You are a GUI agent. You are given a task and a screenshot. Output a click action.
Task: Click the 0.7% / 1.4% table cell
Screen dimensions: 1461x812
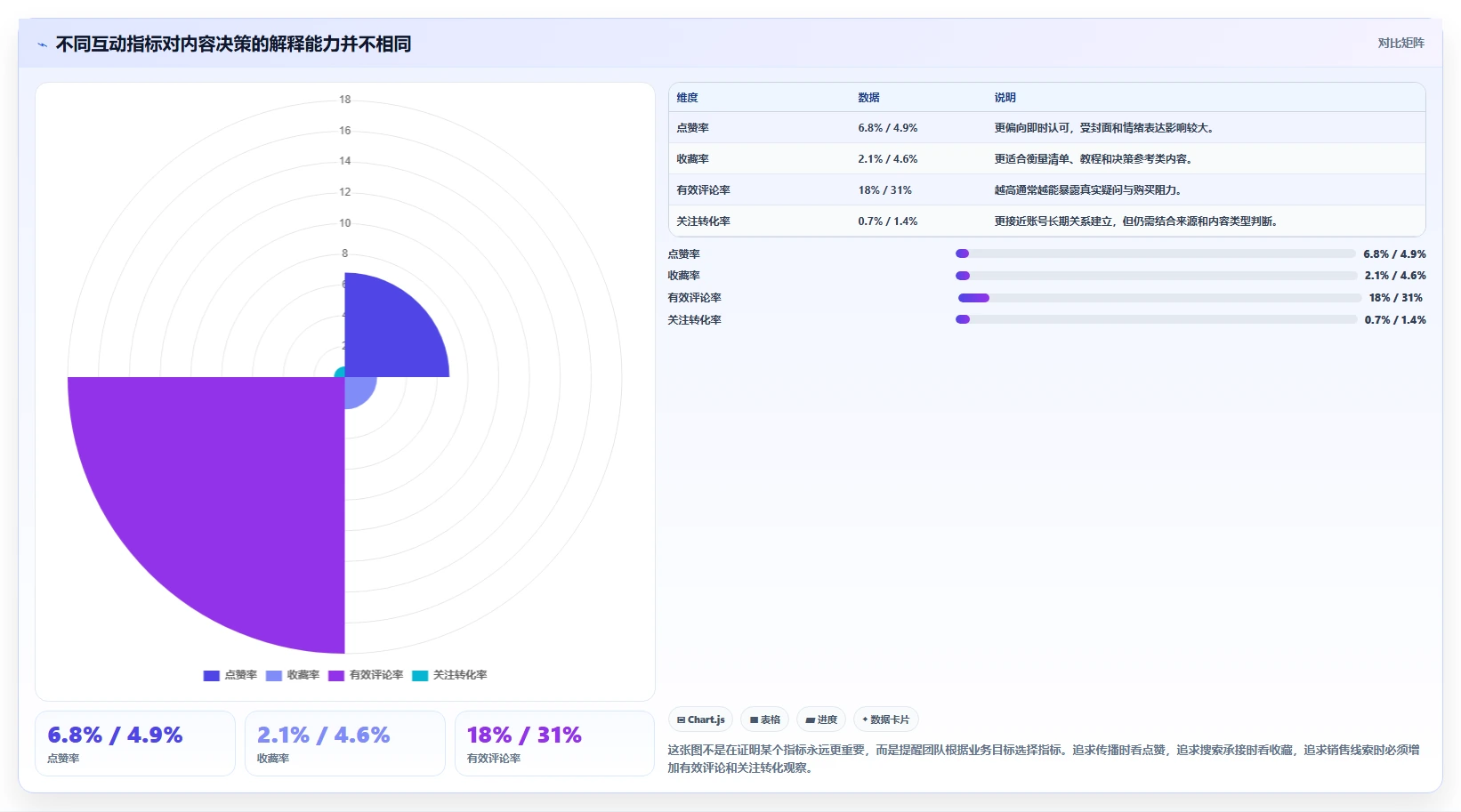(887, 221)
